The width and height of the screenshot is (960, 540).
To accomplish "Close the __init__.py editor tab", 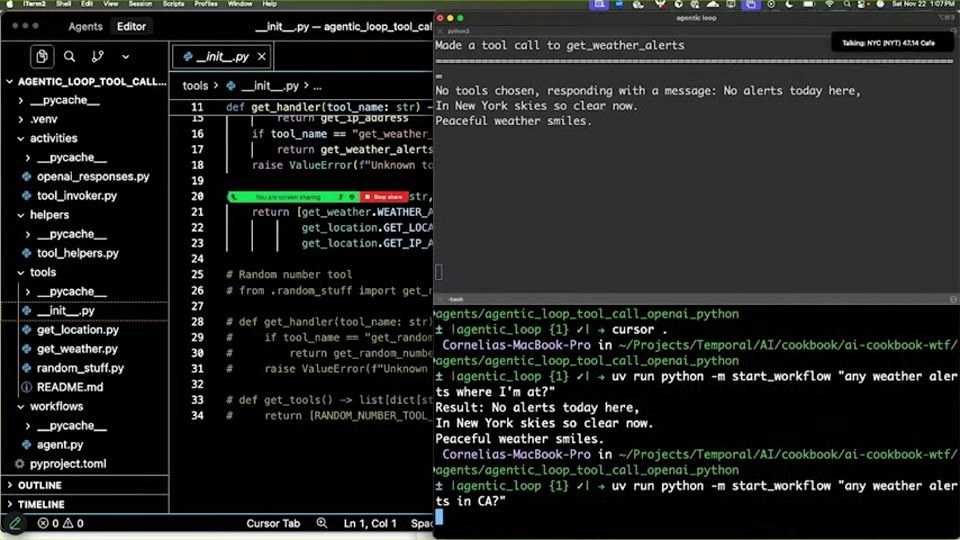I will tap(262, 56).
